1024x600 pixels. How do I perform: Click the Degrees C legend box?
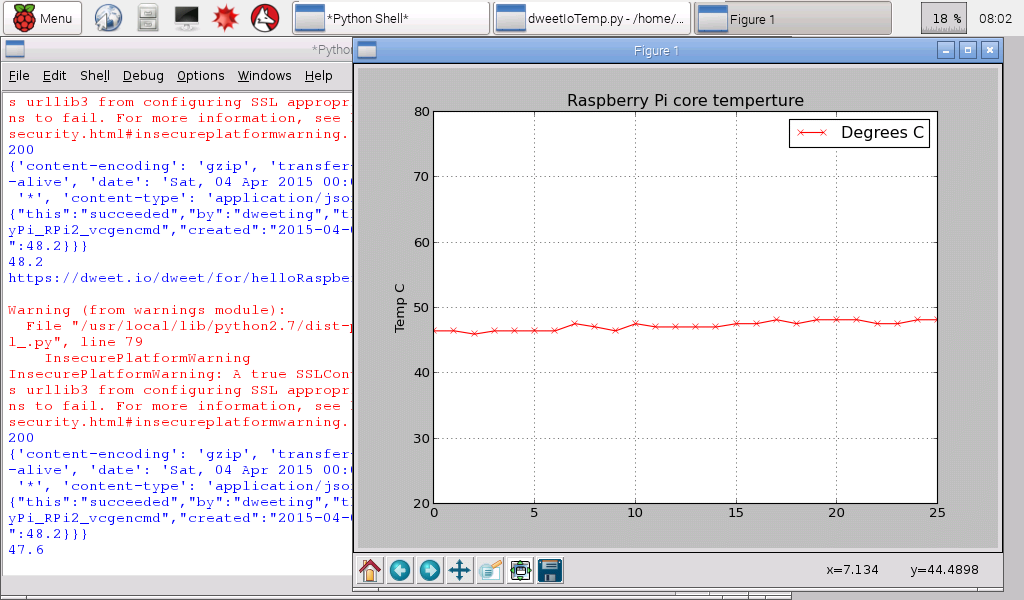859,133
